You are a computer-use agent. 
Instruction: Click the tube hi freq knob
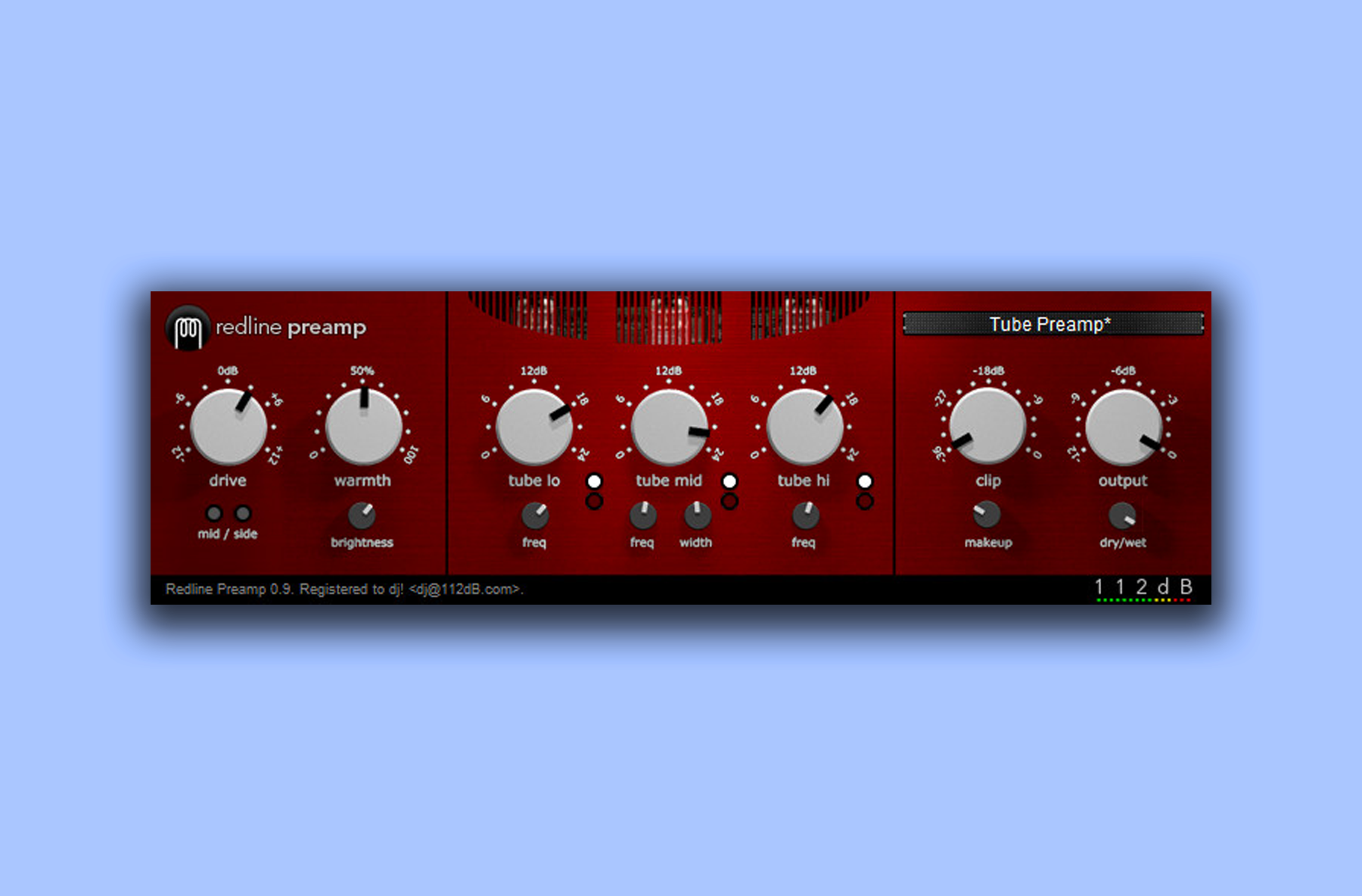pyautogui.click(x=805, y=515)
